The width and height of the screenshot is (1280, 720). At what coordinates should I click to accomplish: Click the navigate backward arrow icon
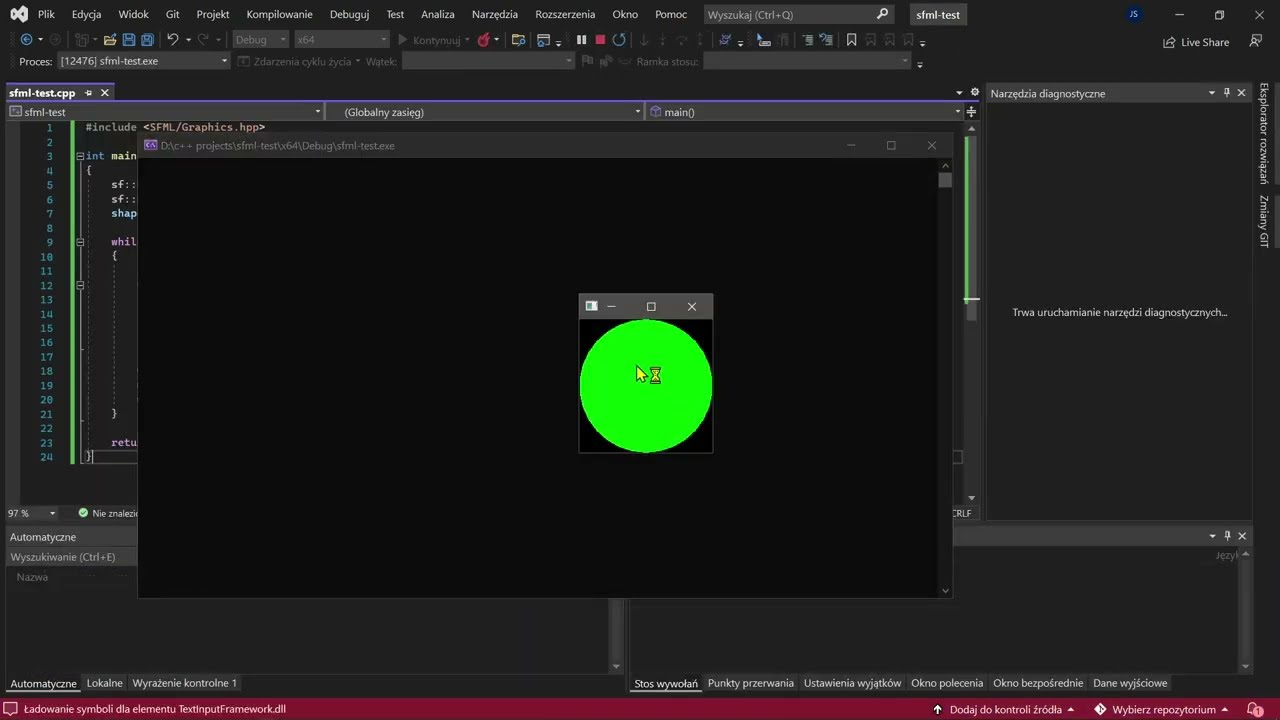(26, 40)
